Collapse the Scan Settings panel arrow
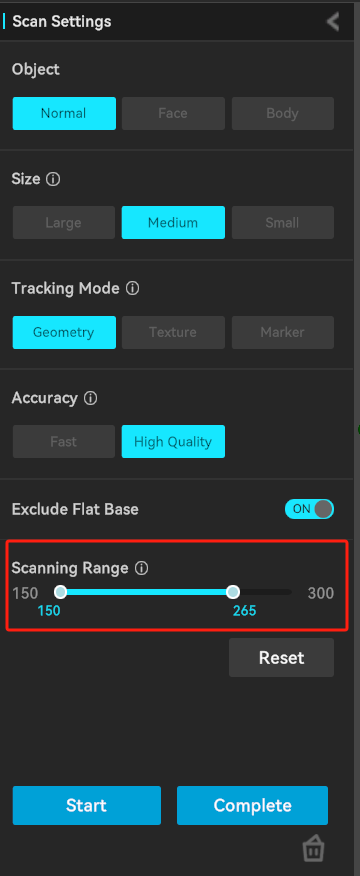The image size is (360, 876). 333,22
